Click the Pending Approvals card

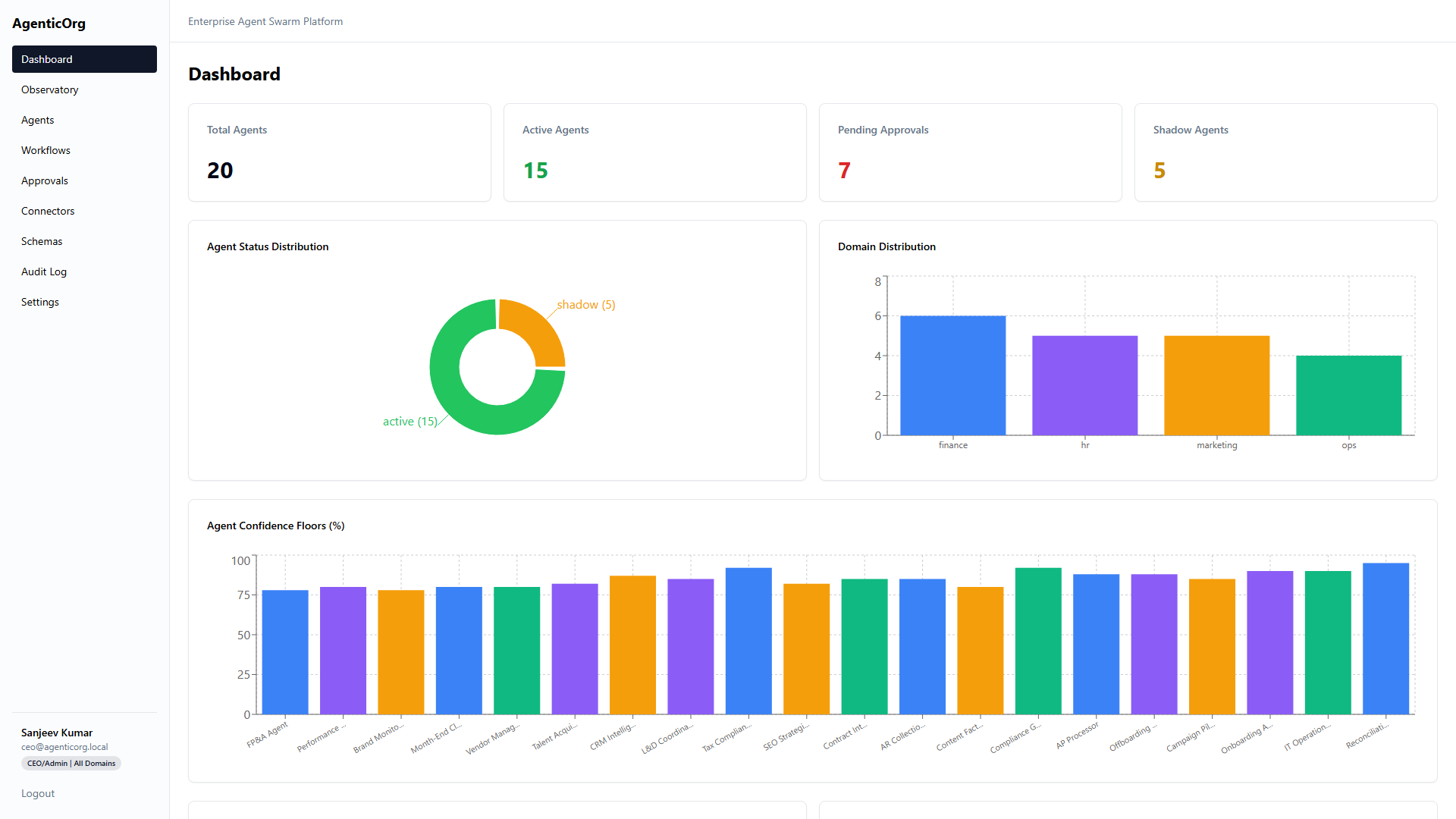pyautogui.click(x=970, y=152)
